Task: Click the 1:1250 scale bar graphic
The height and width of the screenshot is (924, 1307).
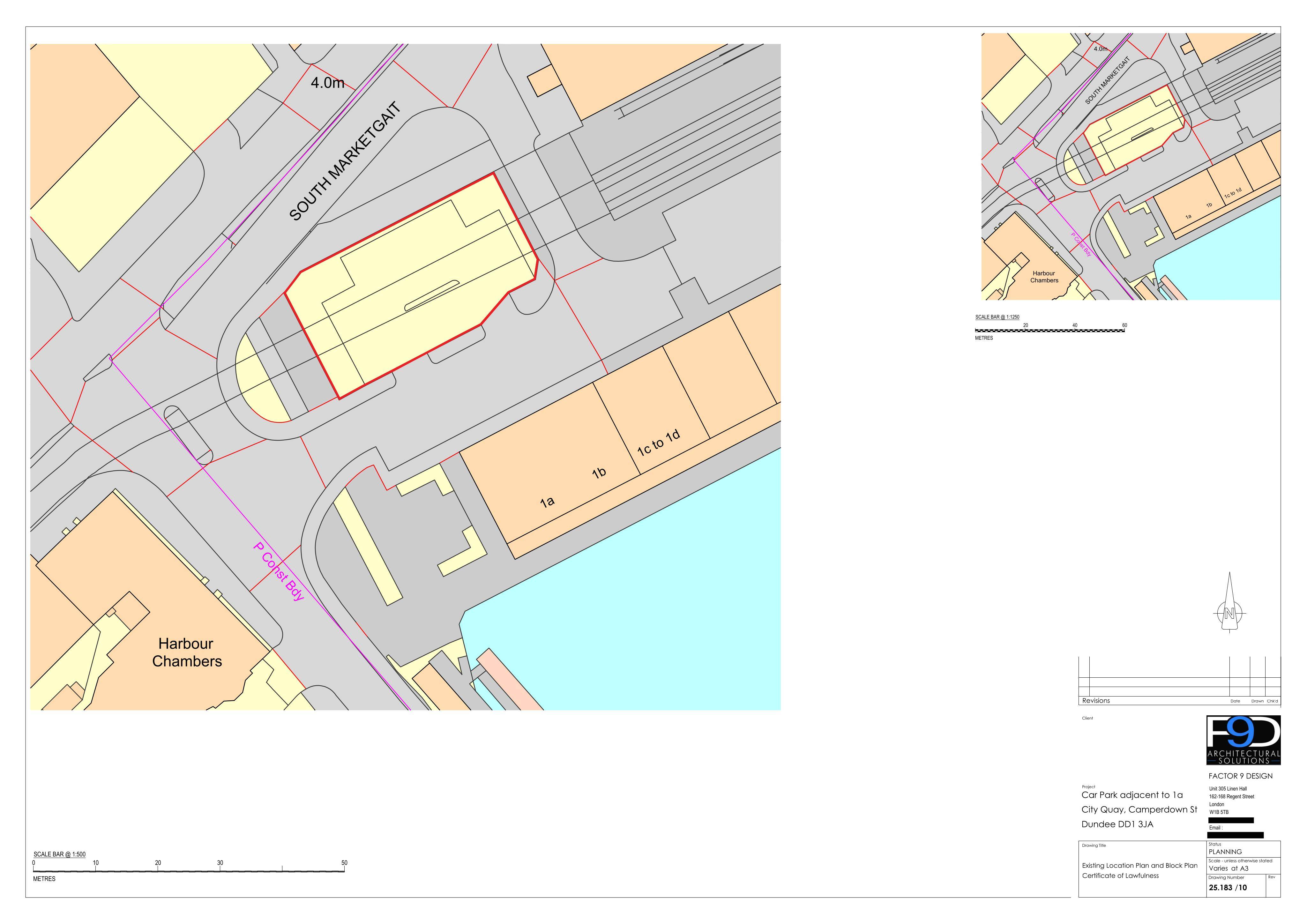Action: [x=1050, y=330]
